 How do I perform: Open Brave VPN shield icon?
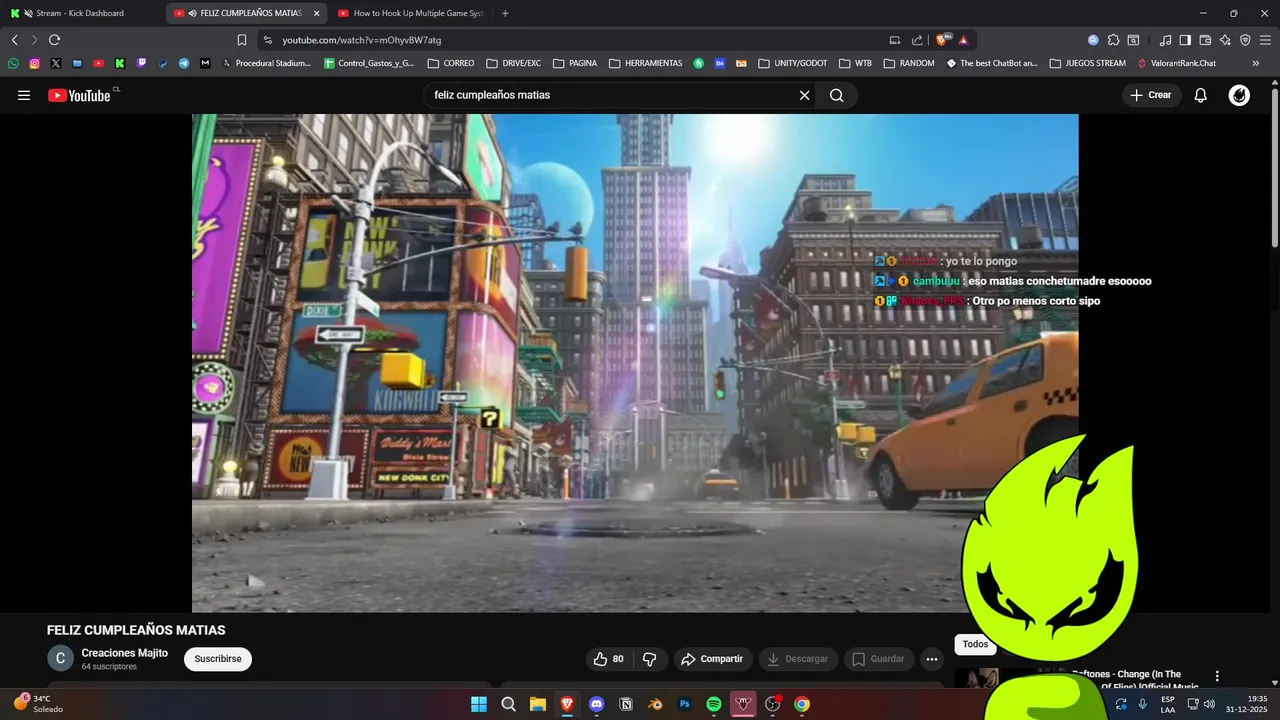click(1245, 40)
